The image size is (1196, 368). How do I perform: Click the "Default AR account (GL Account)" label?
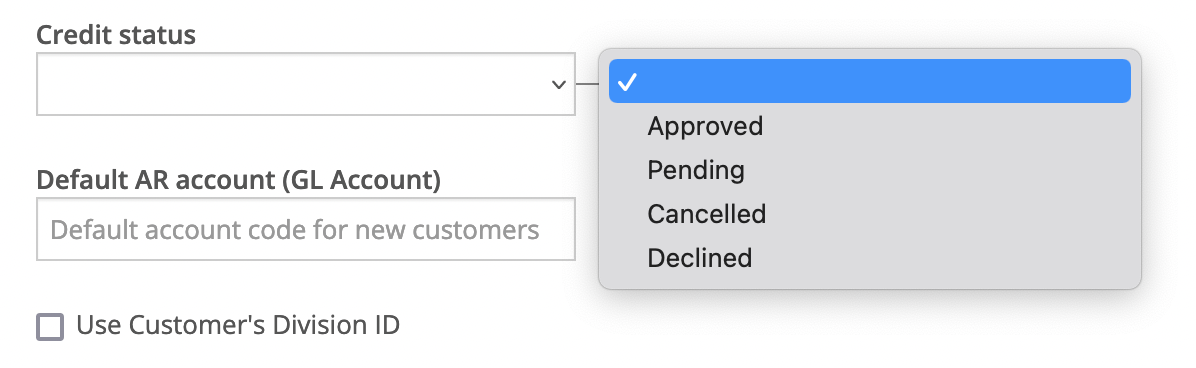coord(239,179)
